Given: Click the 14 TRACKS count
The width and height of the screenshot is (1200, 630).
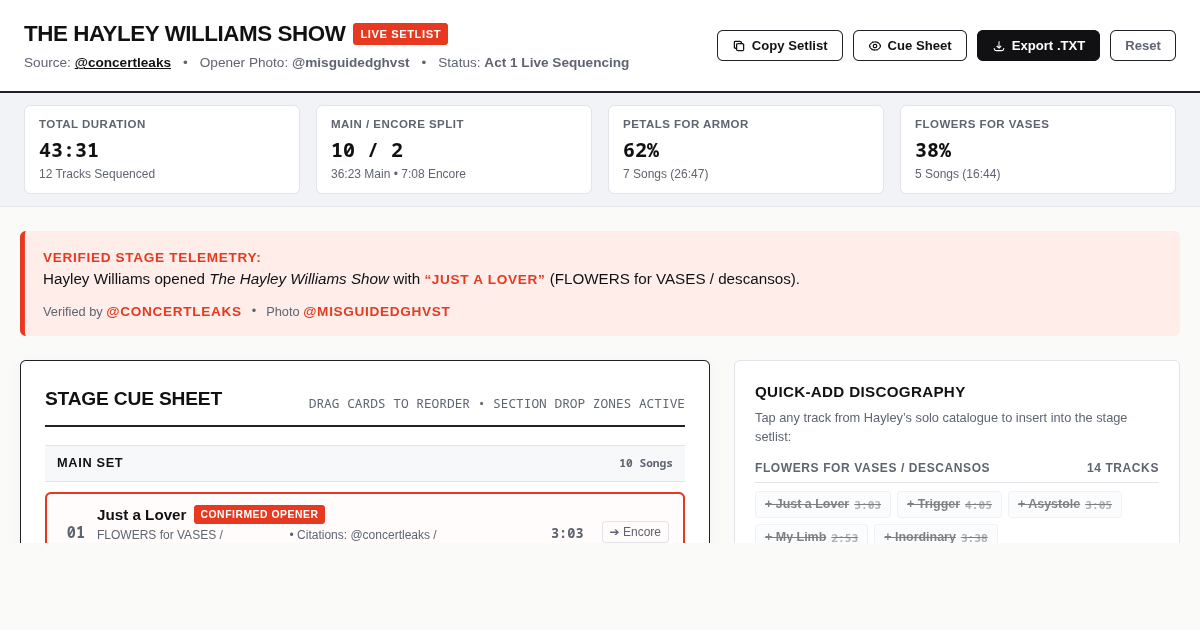Looking at the screenshot, I should click(x=1123, y=468).
